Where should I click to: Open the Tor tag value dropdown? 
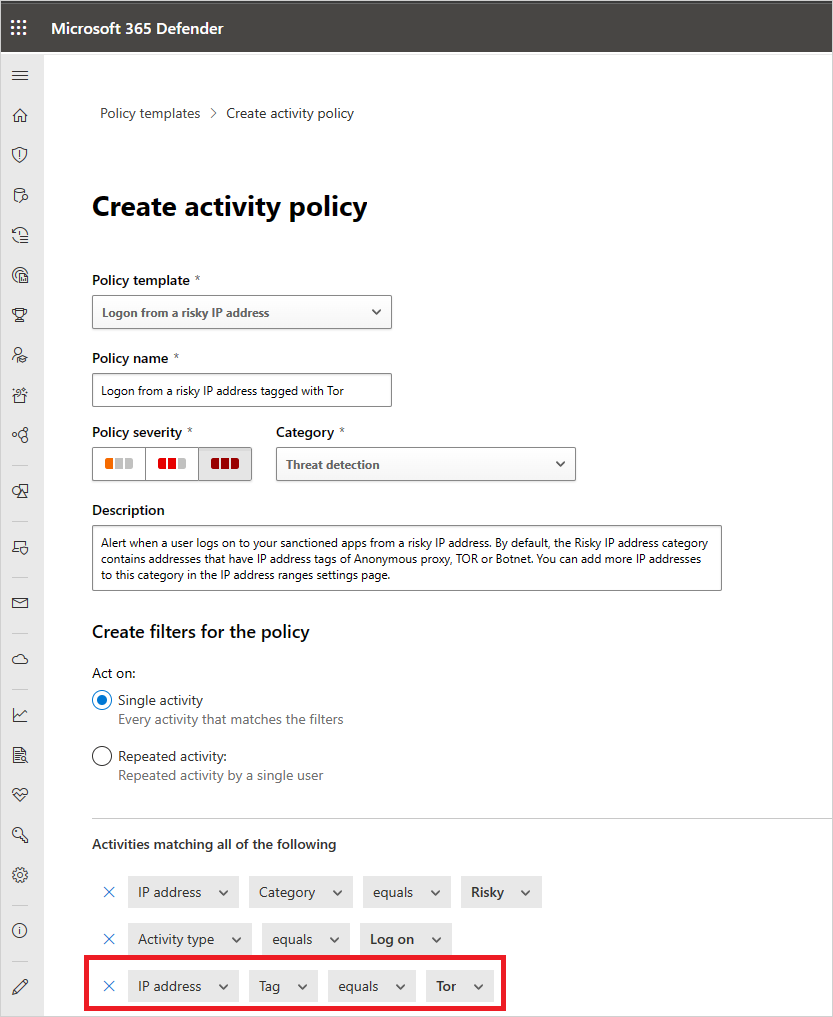[x=459, y=985]
